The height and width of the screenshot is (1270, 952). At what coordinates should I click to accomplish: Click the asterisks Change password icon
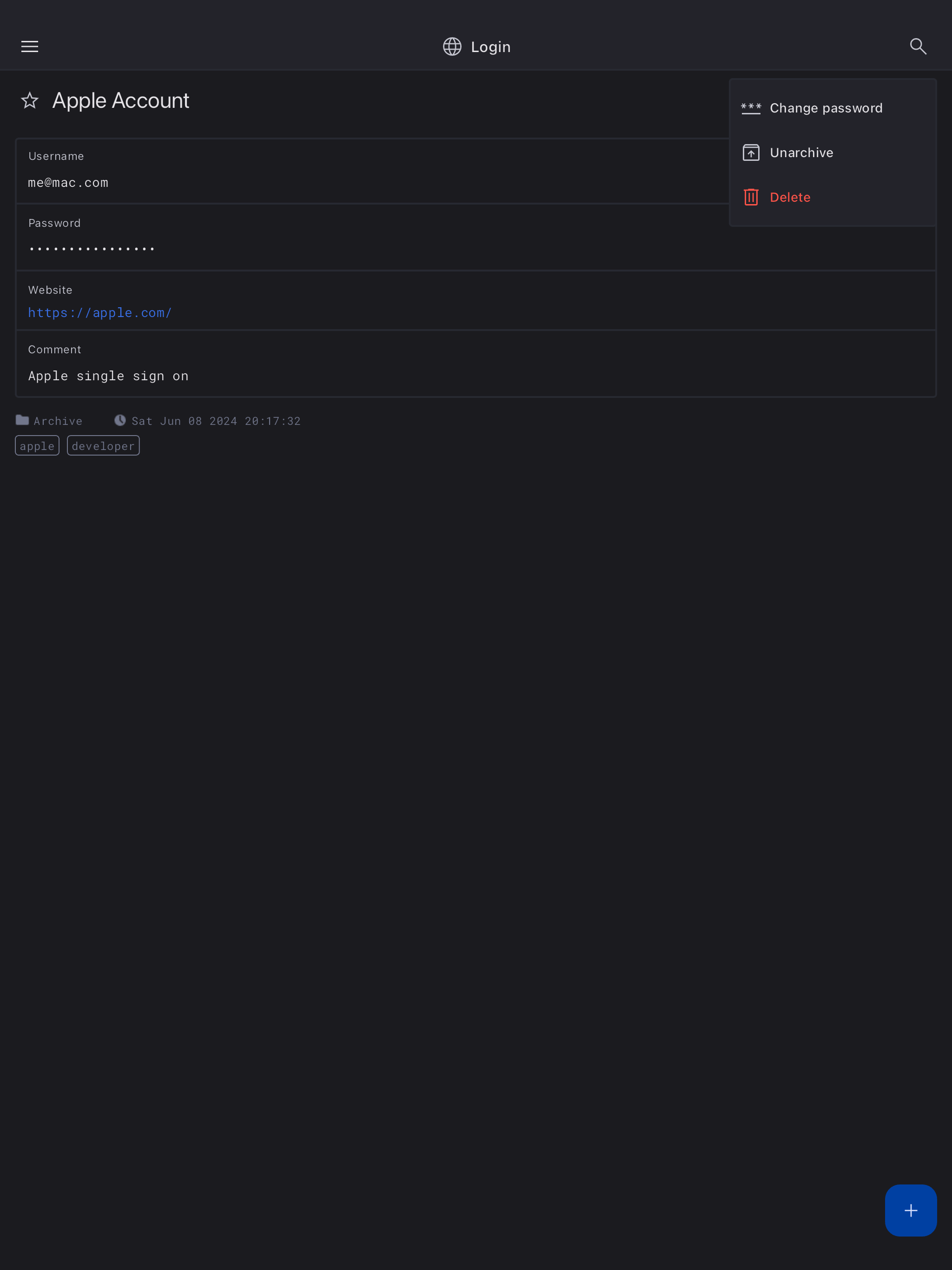750,108
